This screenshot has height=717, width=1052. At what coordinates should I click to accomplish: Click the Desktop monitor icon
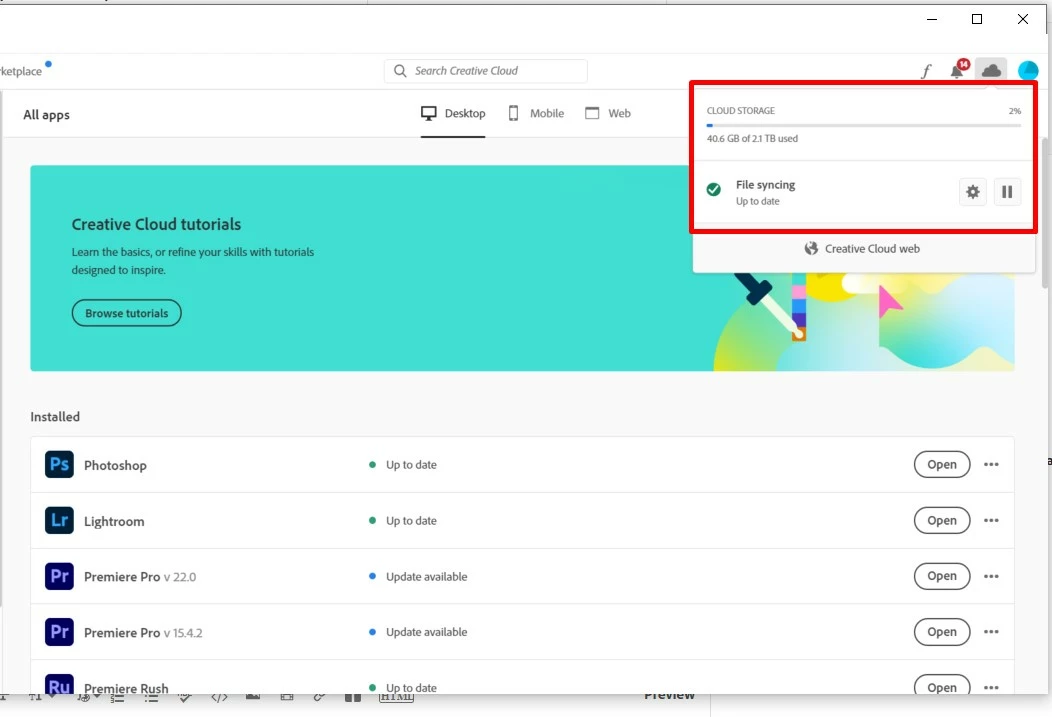(x=429, y=113)
